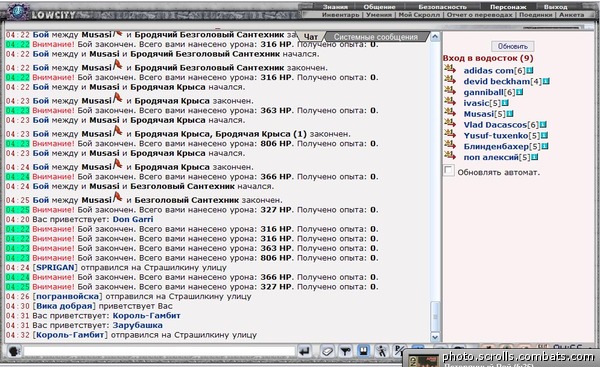Open info icon for ivasic
Viewport: 600px width, 367px height.
pos(505,103)
